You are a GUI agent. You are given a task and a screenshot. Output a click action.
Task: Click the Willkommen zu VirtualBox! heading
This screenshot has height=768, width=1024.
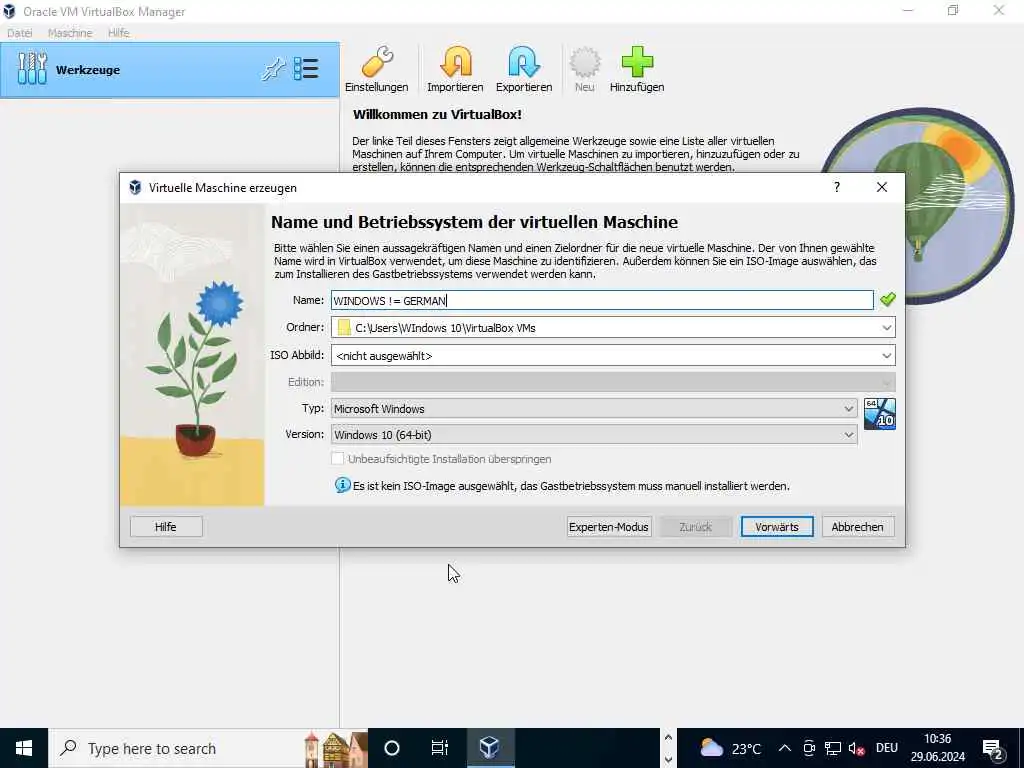coord(437,114)
